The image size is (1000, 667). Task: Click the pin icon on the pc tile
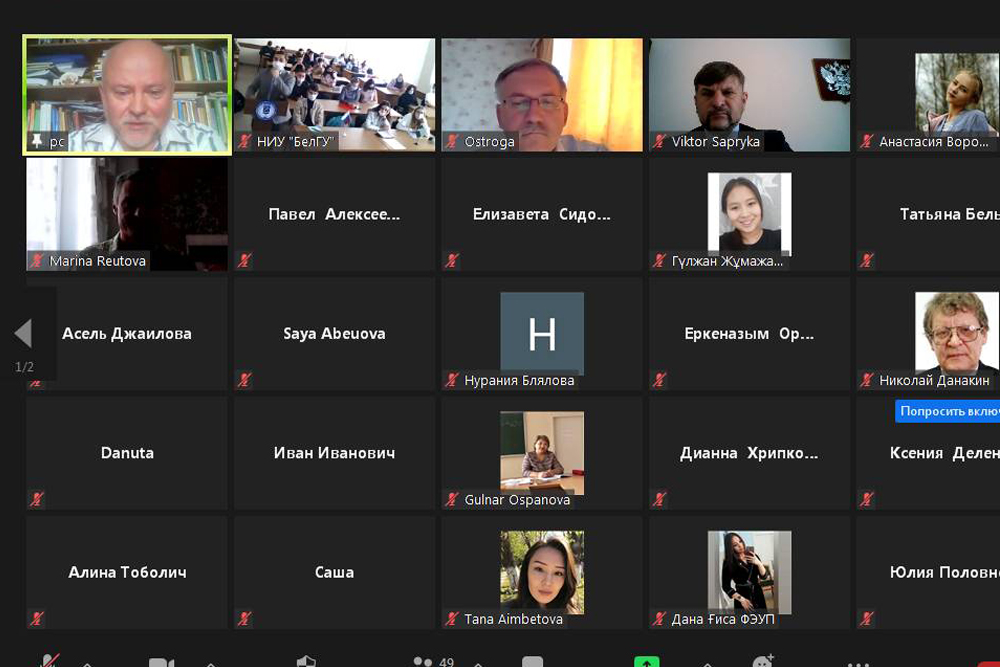pos(35,142)
